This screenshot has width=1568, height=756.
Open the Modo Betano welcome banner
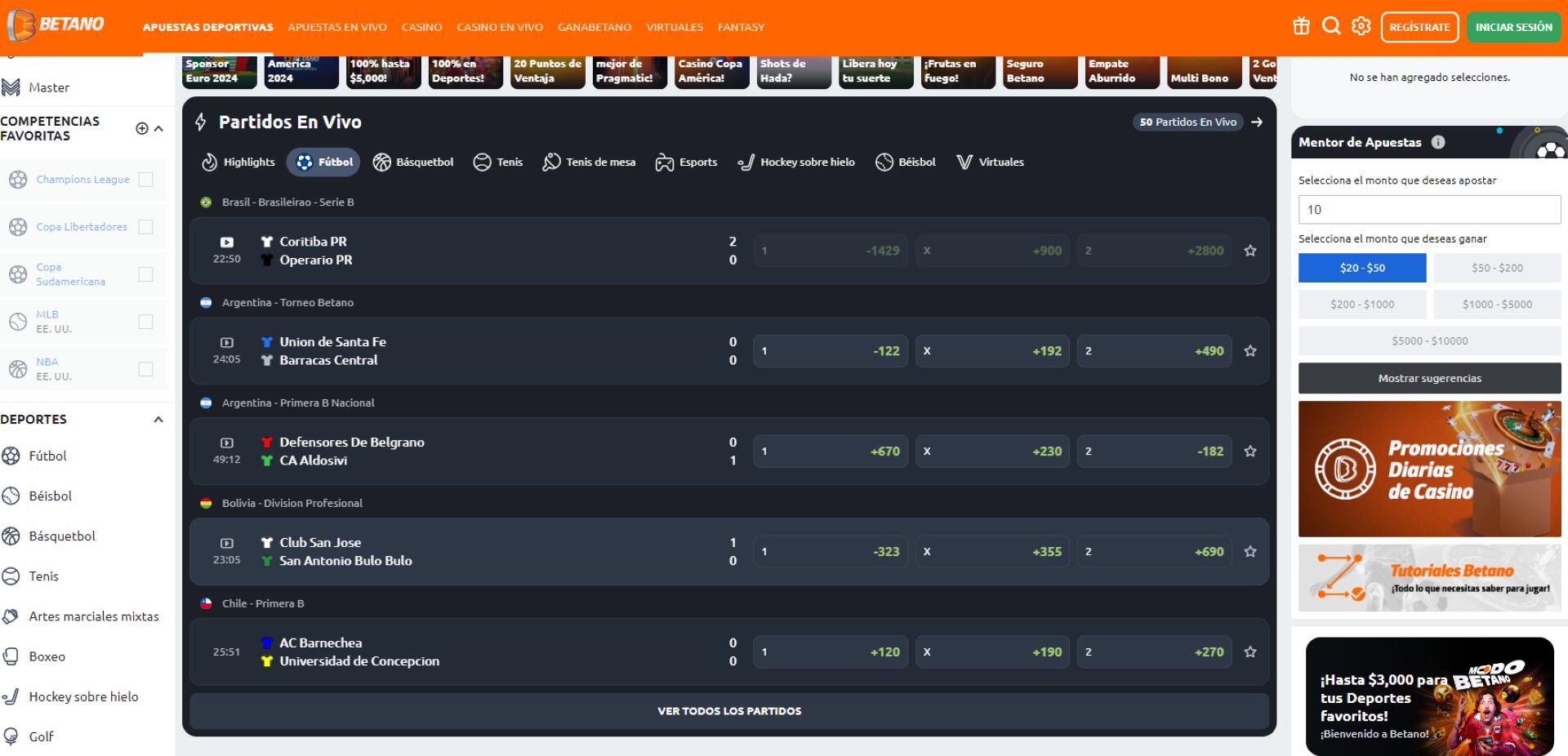1430,696
